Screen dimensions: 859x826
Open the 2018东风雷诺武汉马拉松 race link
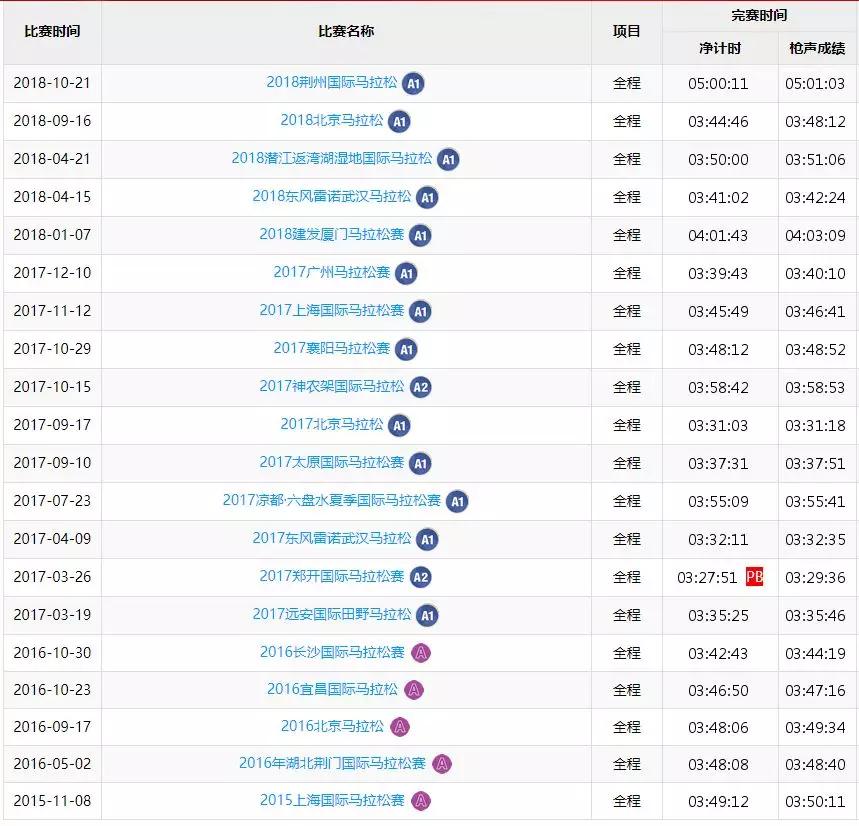coord(331,197)
